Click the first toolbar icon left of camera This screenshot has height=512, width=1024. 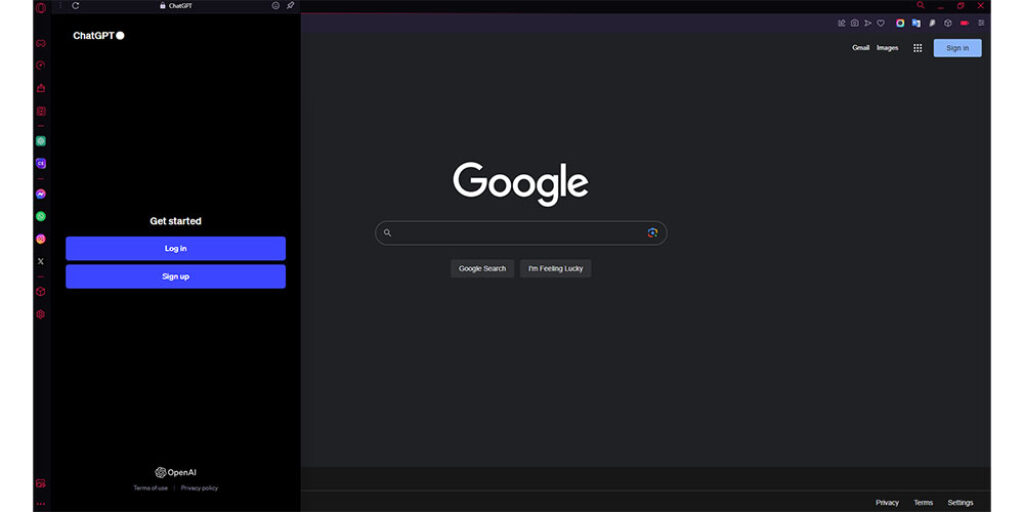pyautogui.click(x=842, y=23)
